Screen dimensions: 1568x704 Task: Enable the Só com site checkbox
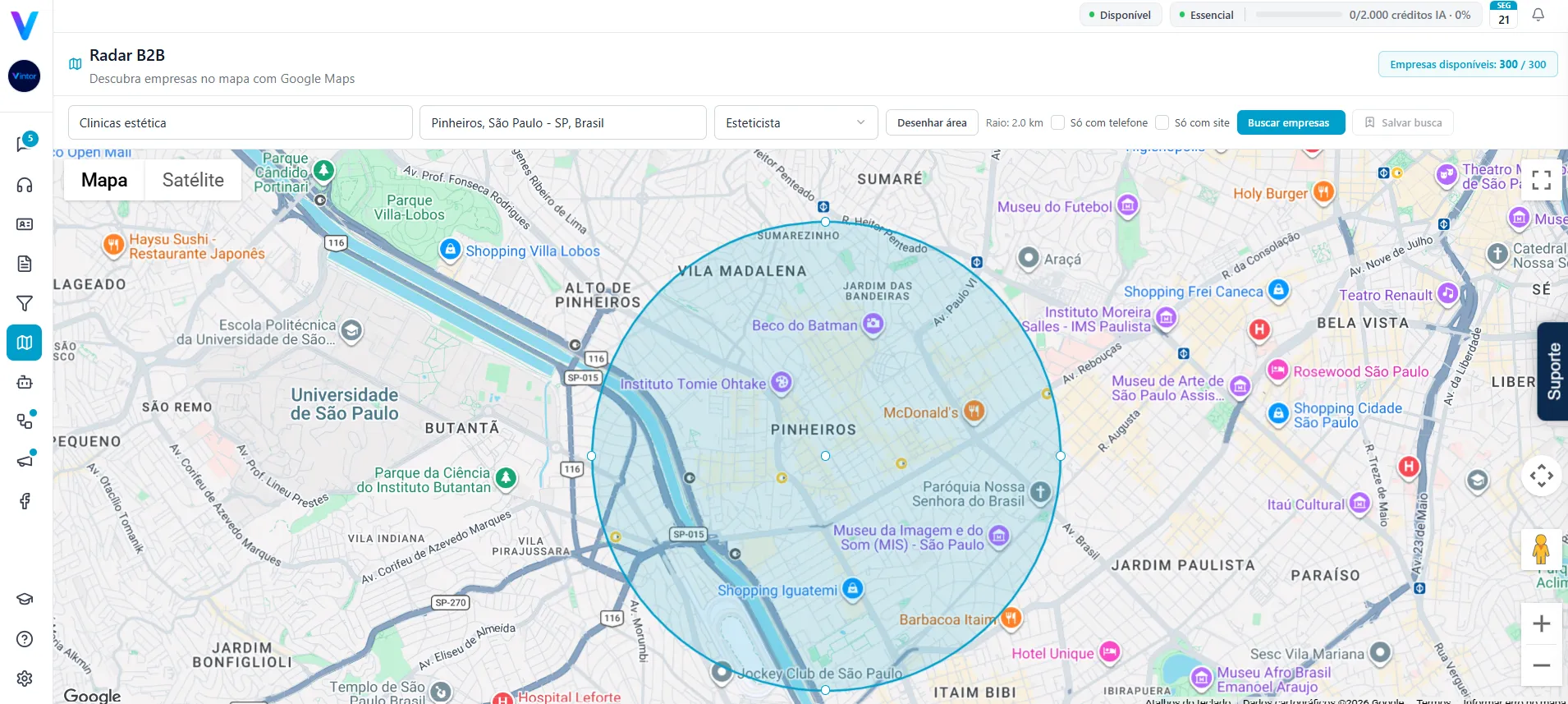coord(1162,122)
